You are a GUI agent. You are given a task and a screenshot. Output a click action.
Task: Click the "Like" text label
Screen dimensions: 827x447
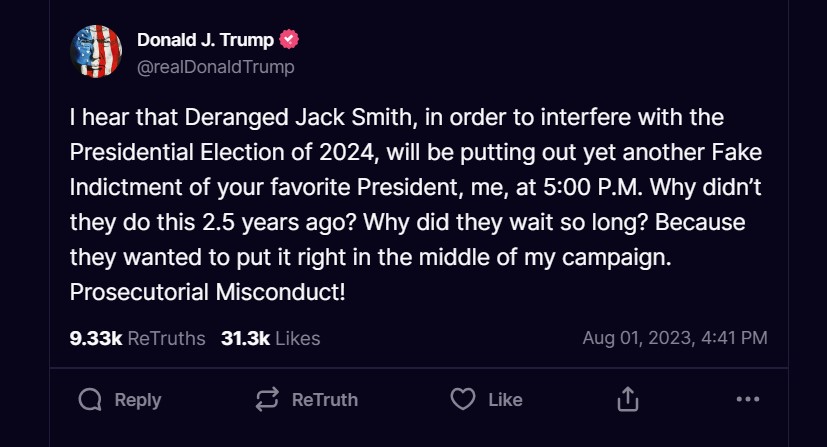pyautogui.click(x=505, y=400)
